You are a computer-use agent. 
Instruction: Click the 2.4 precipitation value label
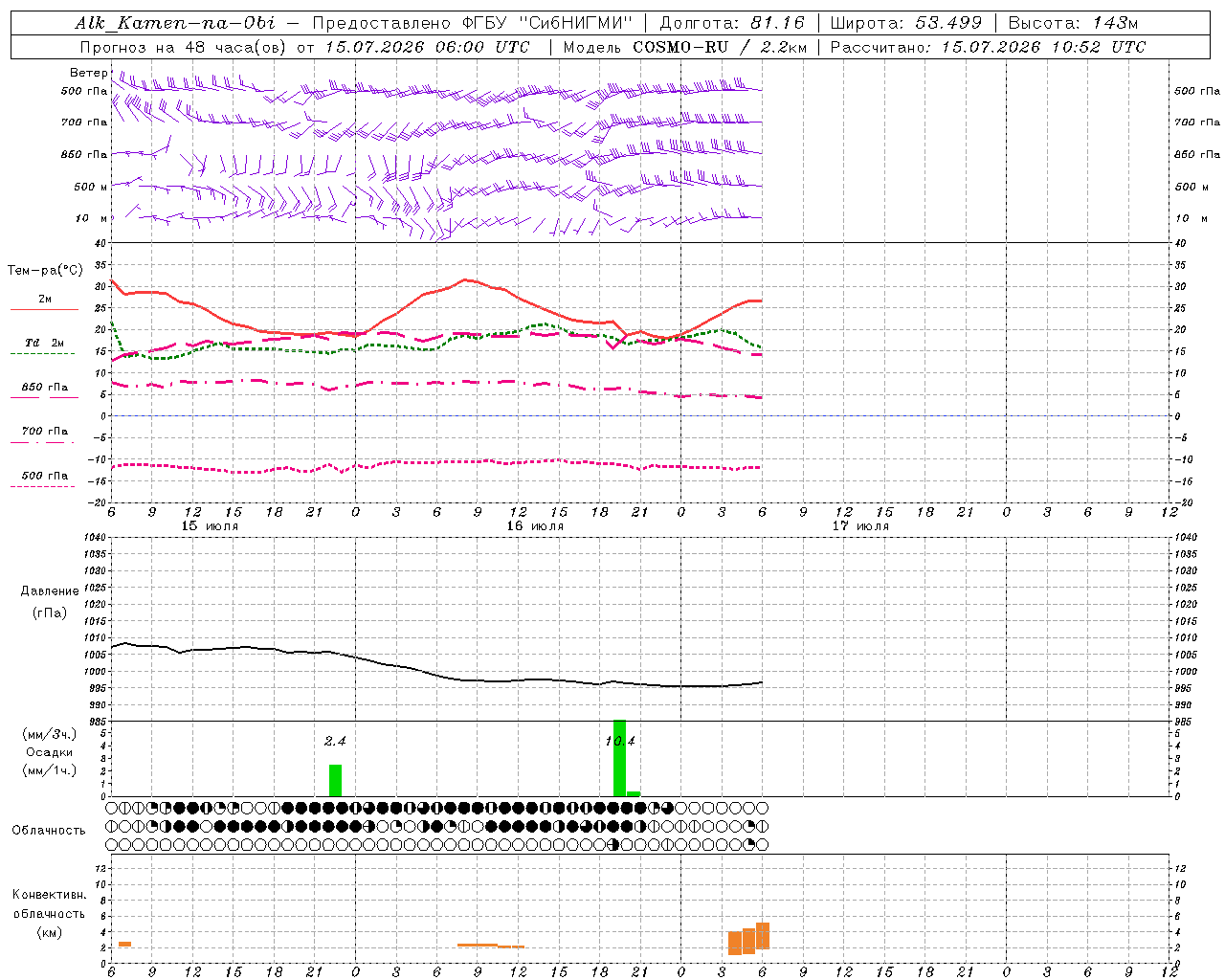335,741
